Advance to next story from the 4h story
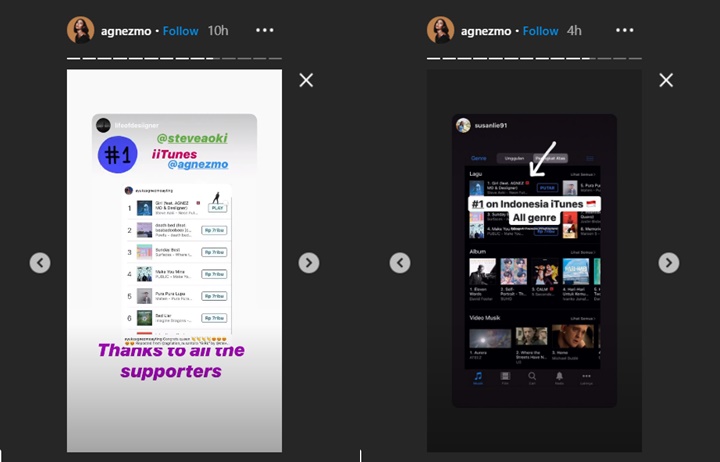 669,263
